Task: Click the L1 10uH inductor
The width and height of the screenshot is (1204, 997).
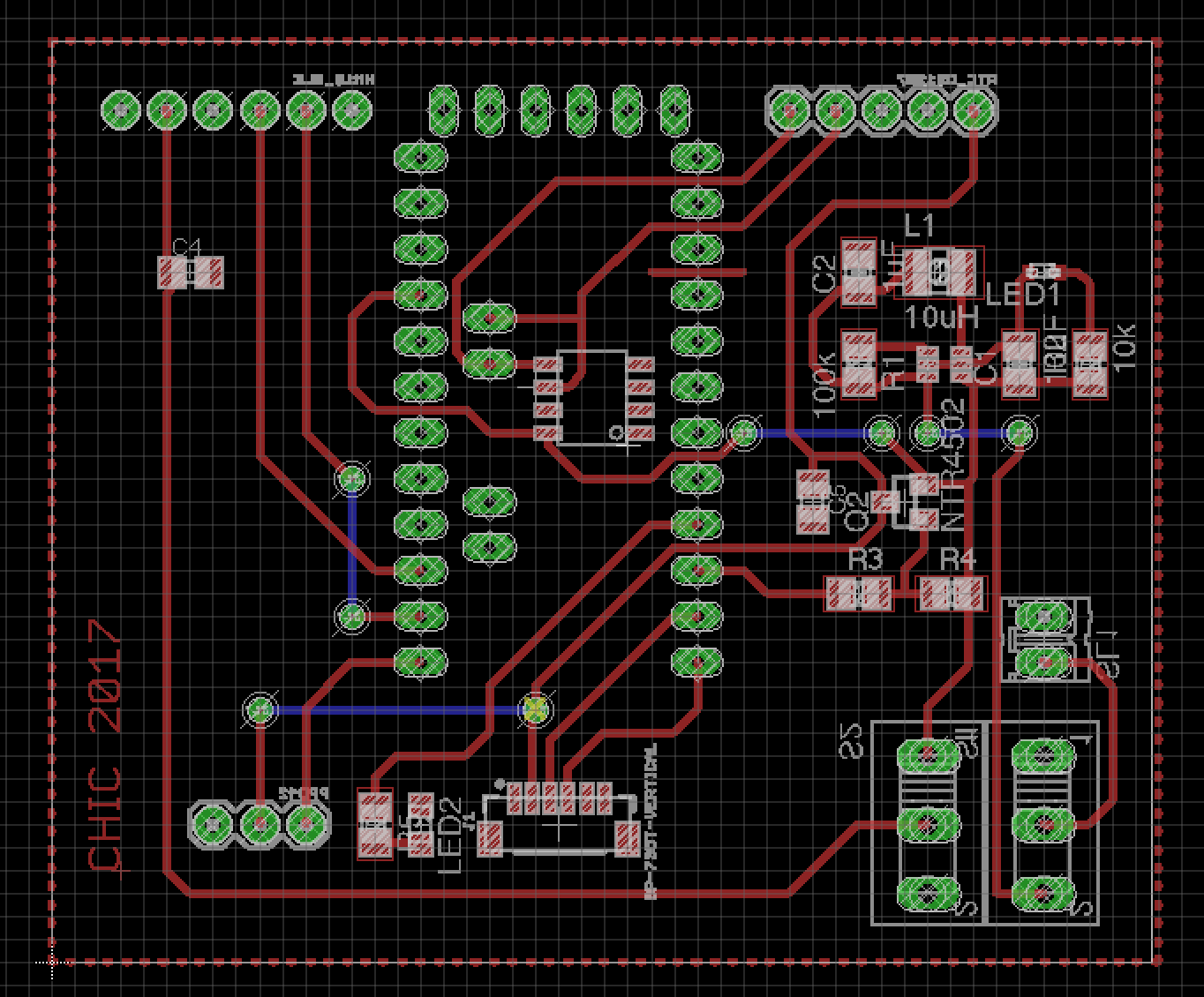Action: [x=939, y=272]
